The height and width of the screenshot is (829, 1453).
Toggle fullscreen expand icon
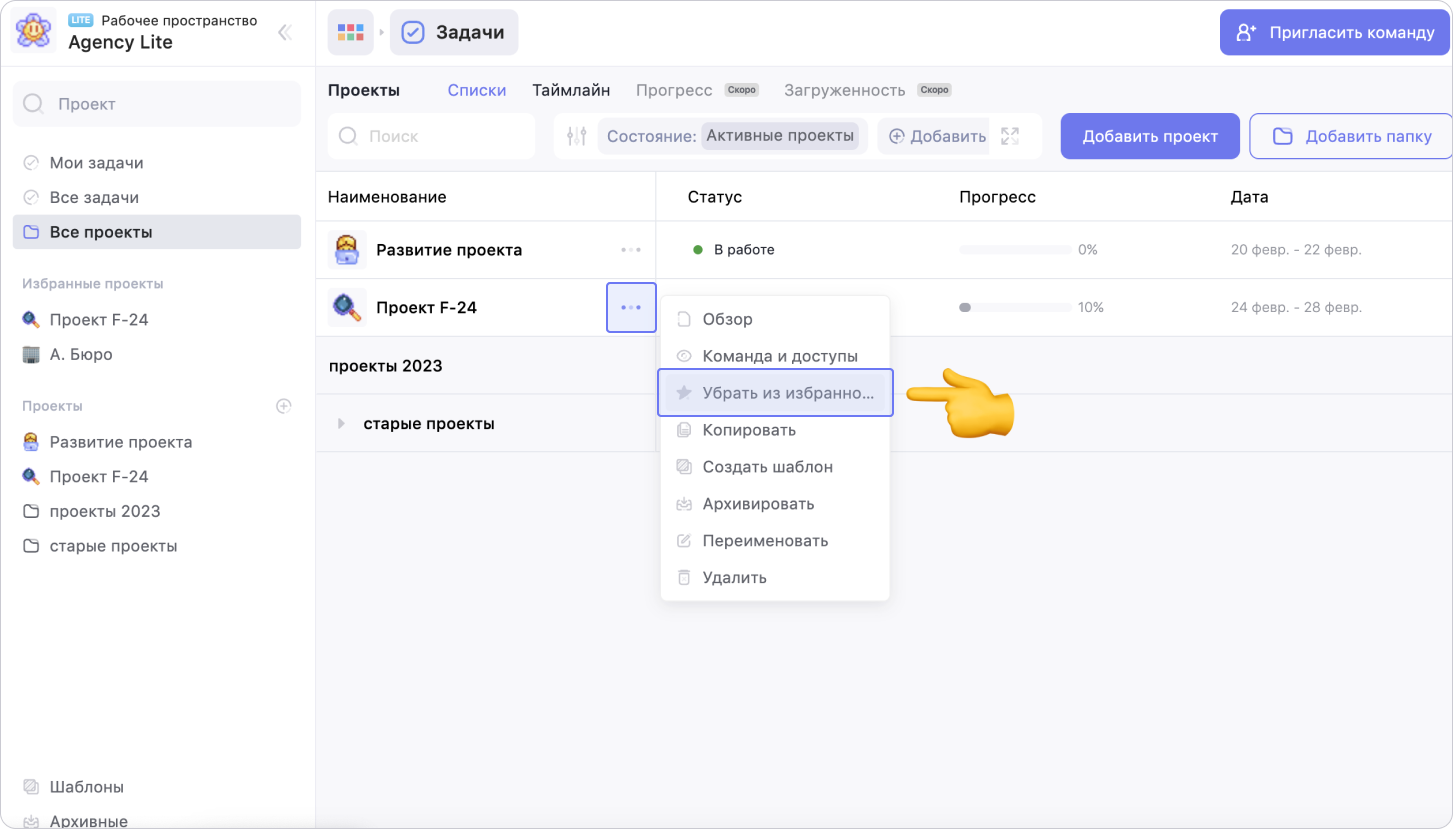pyautogui.click(x=1010, y=136)
